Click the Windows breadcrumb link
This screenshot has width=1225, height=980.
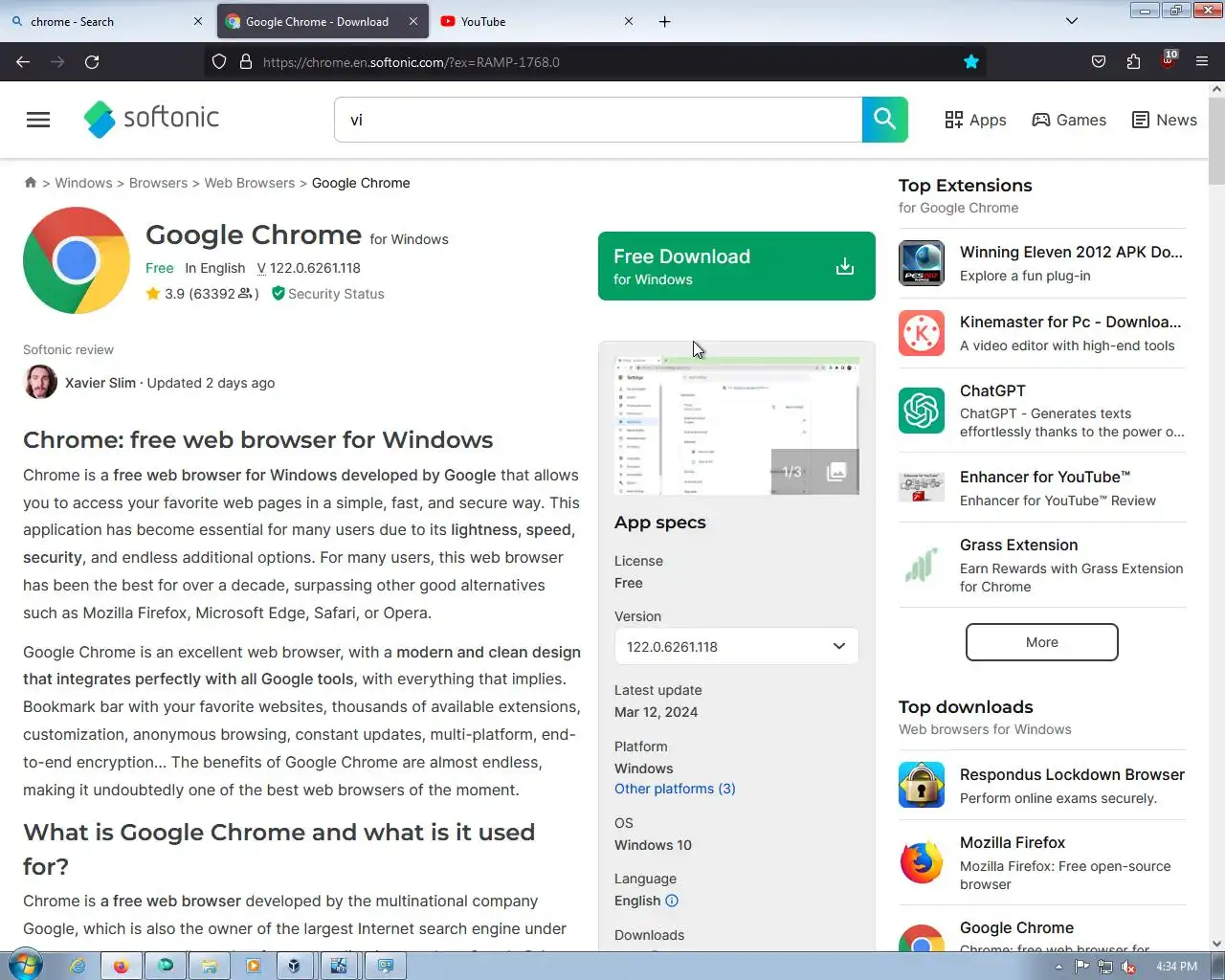coord(83,183)
